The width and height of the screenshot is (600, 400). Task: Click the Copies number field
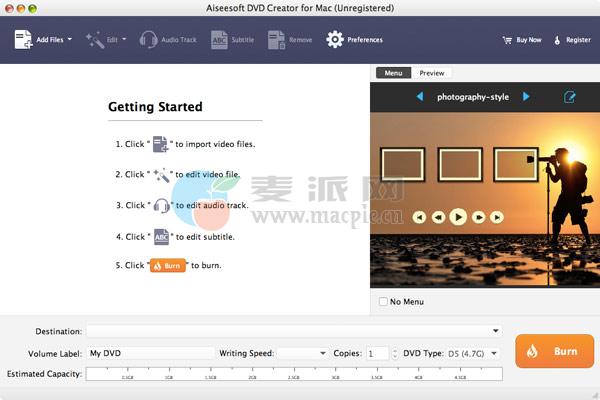378,353
